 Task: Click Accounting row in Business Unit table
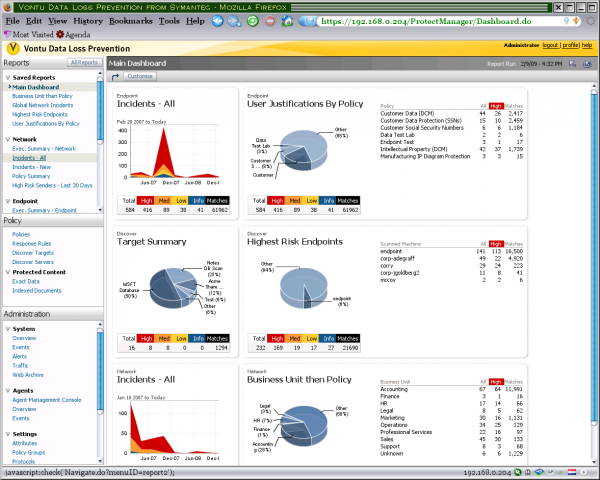pos(452,389)
